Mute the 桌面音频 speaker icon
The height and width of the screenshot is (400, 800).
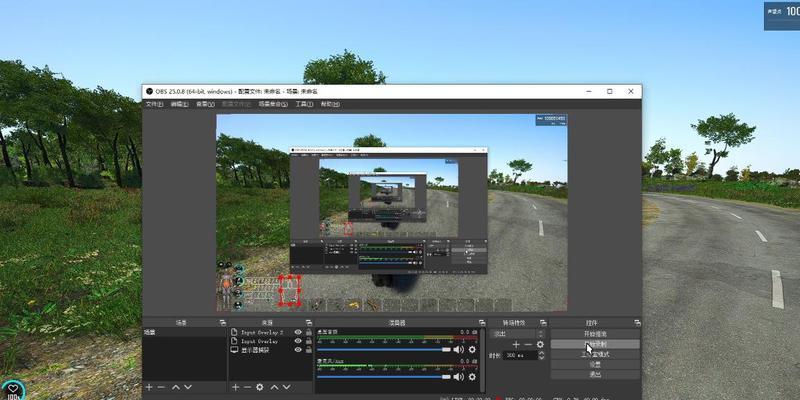point(458,349)
